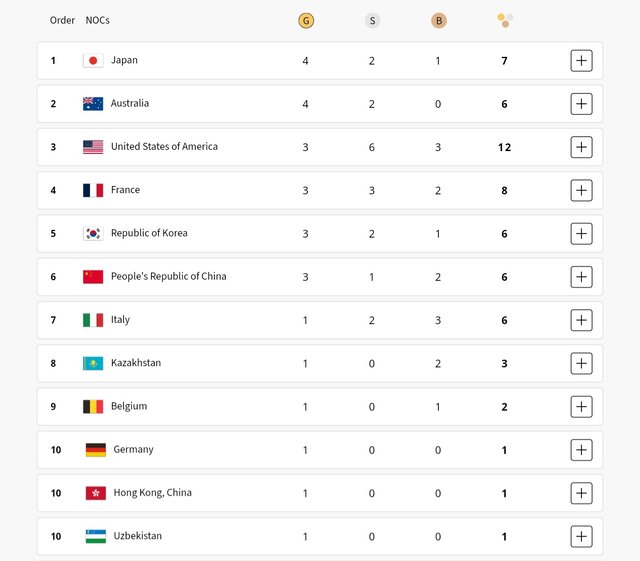The height and width of the screenshot is (561, 640).
Task: Expand the Japan medal details
Action: [x=581, y=61]
